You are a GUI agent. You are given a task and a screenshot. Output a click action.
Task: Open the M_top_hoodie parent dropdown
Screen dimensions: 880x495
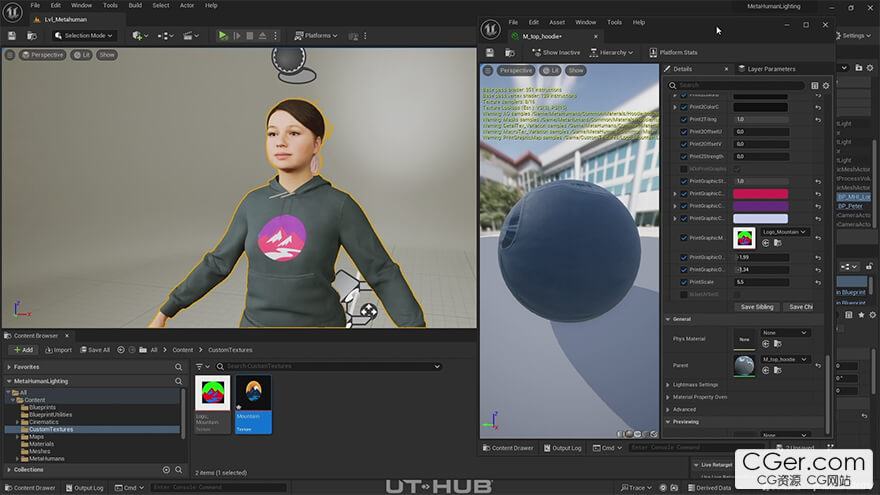click(x=784, y=359)
